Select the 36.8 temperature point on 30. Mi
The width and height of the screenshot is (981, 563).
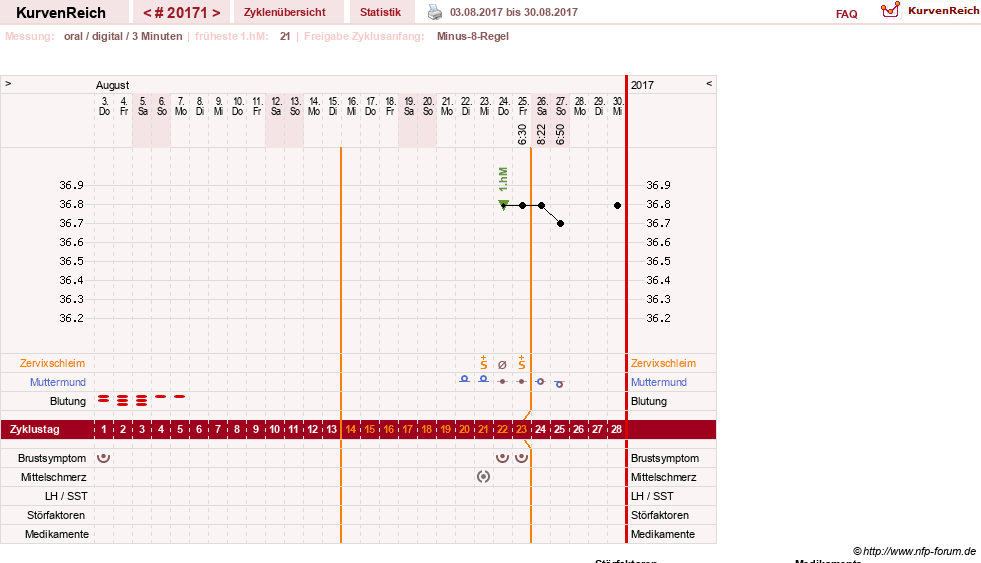pos(618,205)
